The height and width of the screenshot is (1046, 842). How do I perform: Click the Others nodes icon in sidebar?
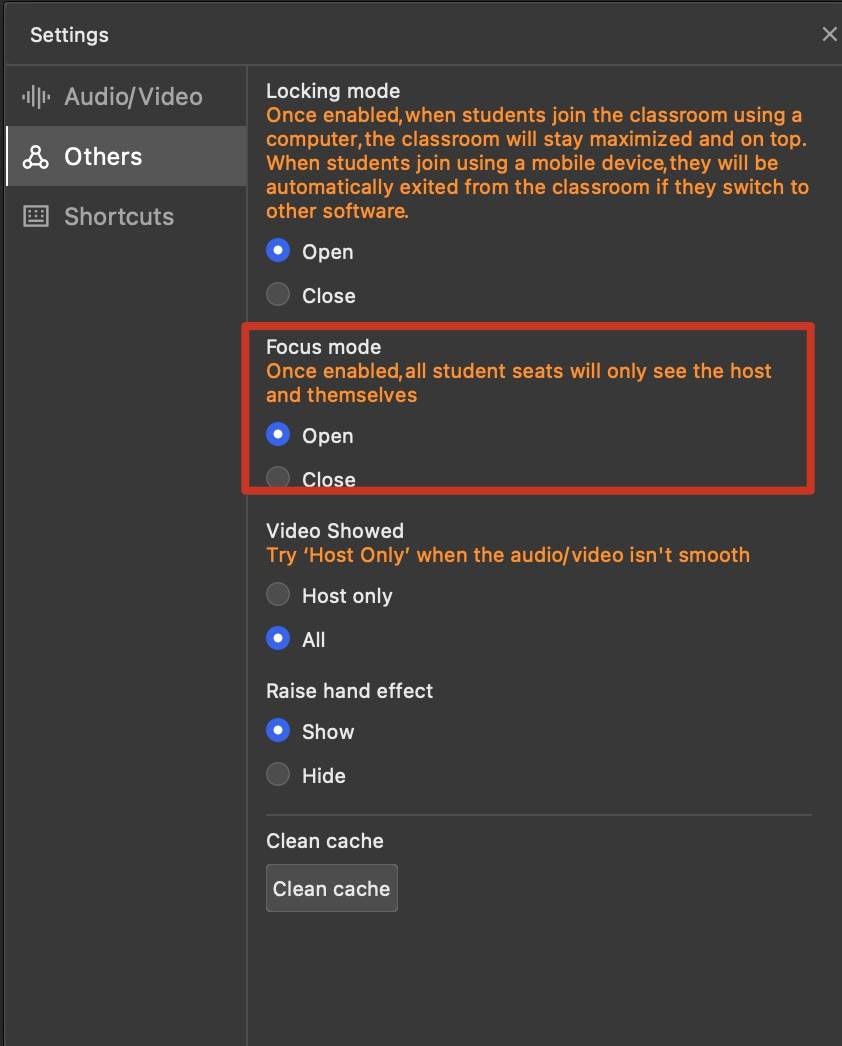click(x=36, y=157)
